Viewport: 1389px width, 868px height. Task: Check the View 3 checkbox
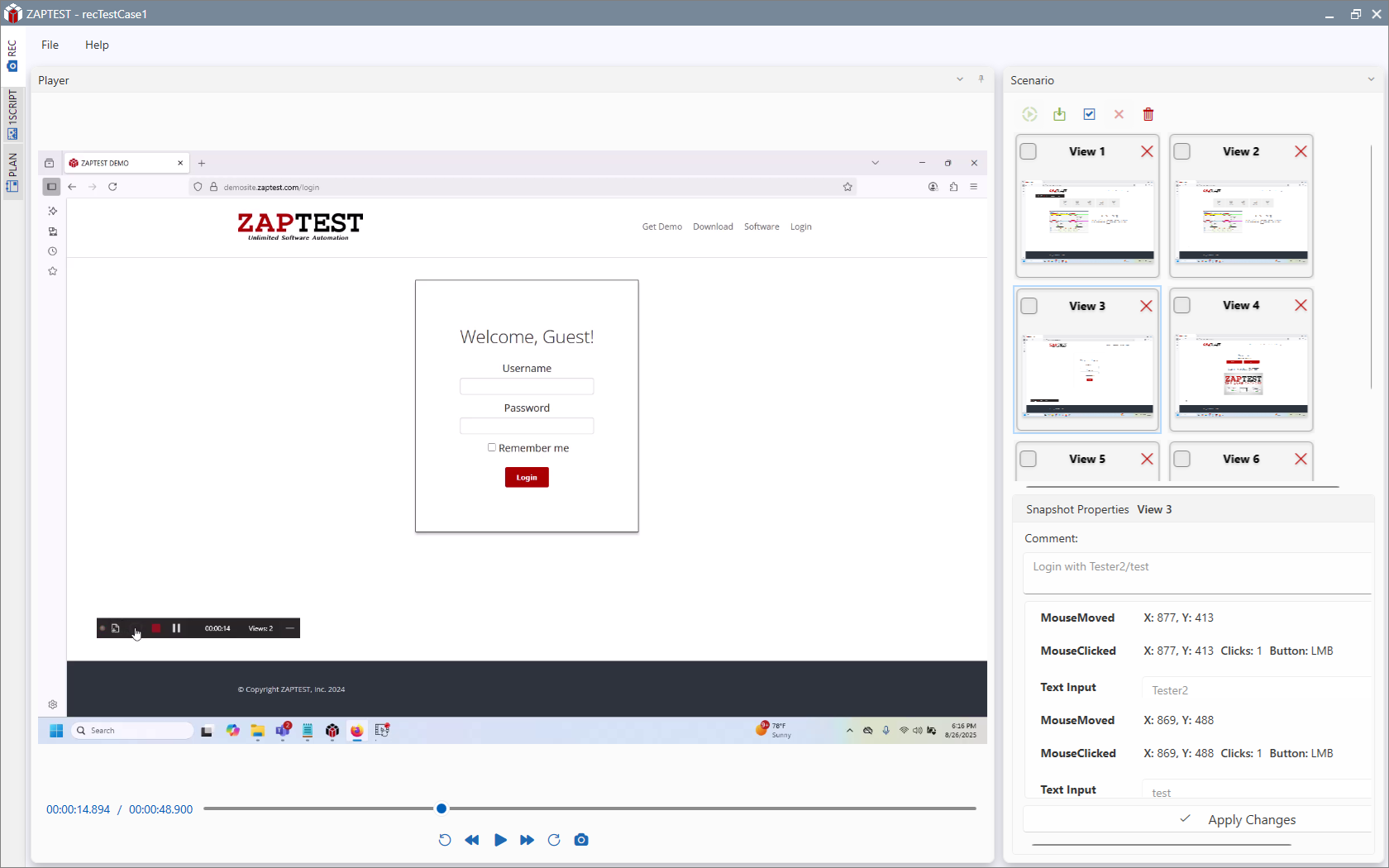1029,306
